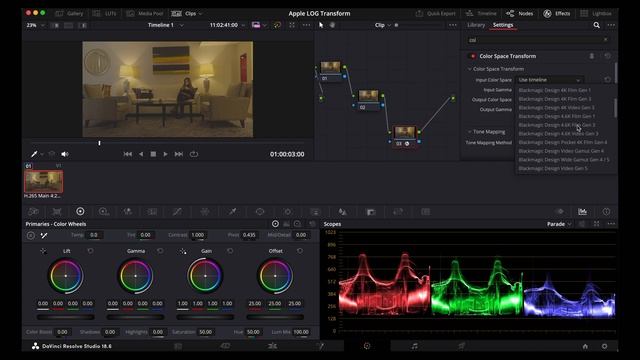Open the Lightbox view
The image size is (640, 360).
coord(596,13)
